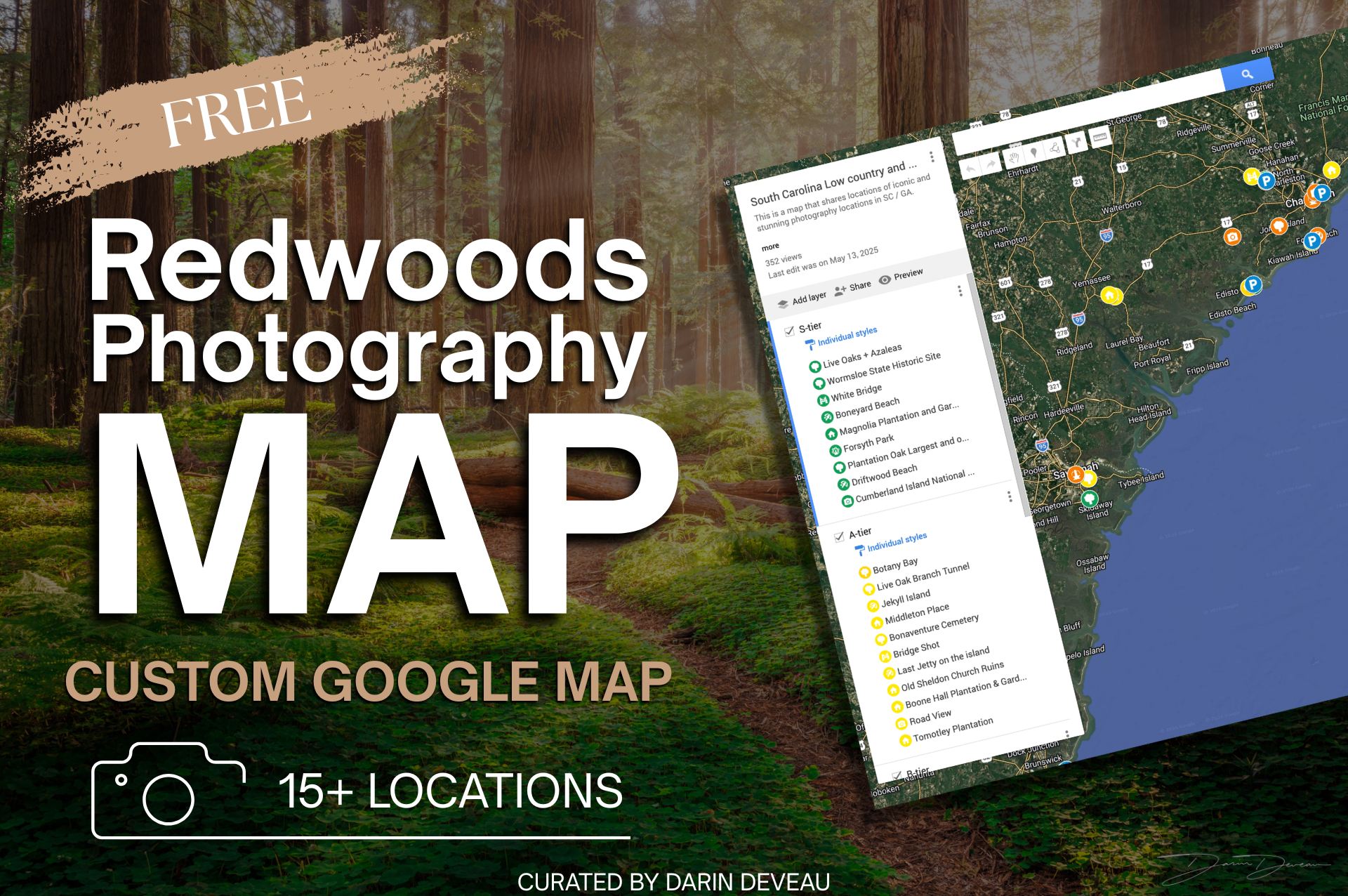Click the undo arrow in map toolbar
The width and height of the screenshot is (1348, 896).
coord(970,169)
